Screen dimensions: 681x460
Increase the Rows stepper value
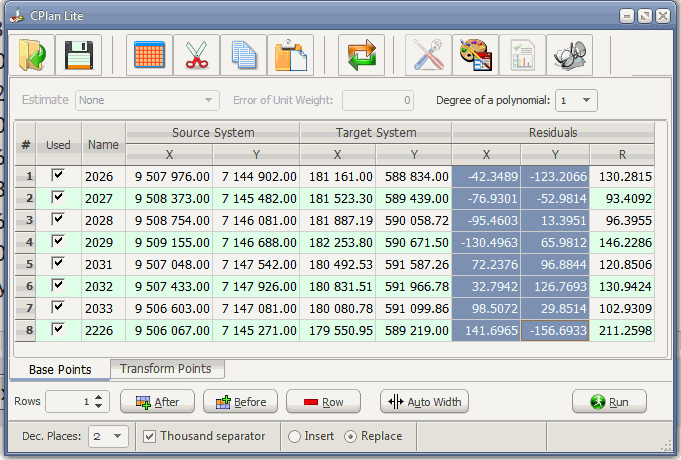98,397
